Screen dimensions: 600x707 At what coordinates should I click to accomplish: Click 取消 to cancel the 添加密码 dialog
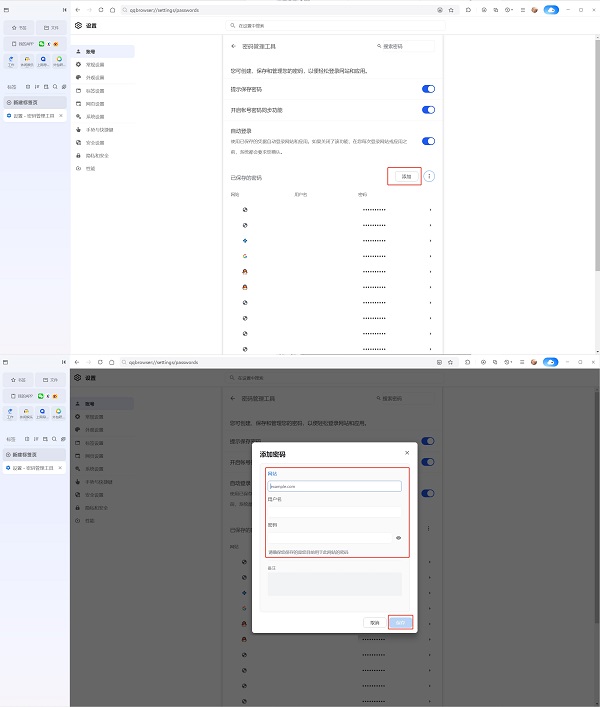[375, 623]
